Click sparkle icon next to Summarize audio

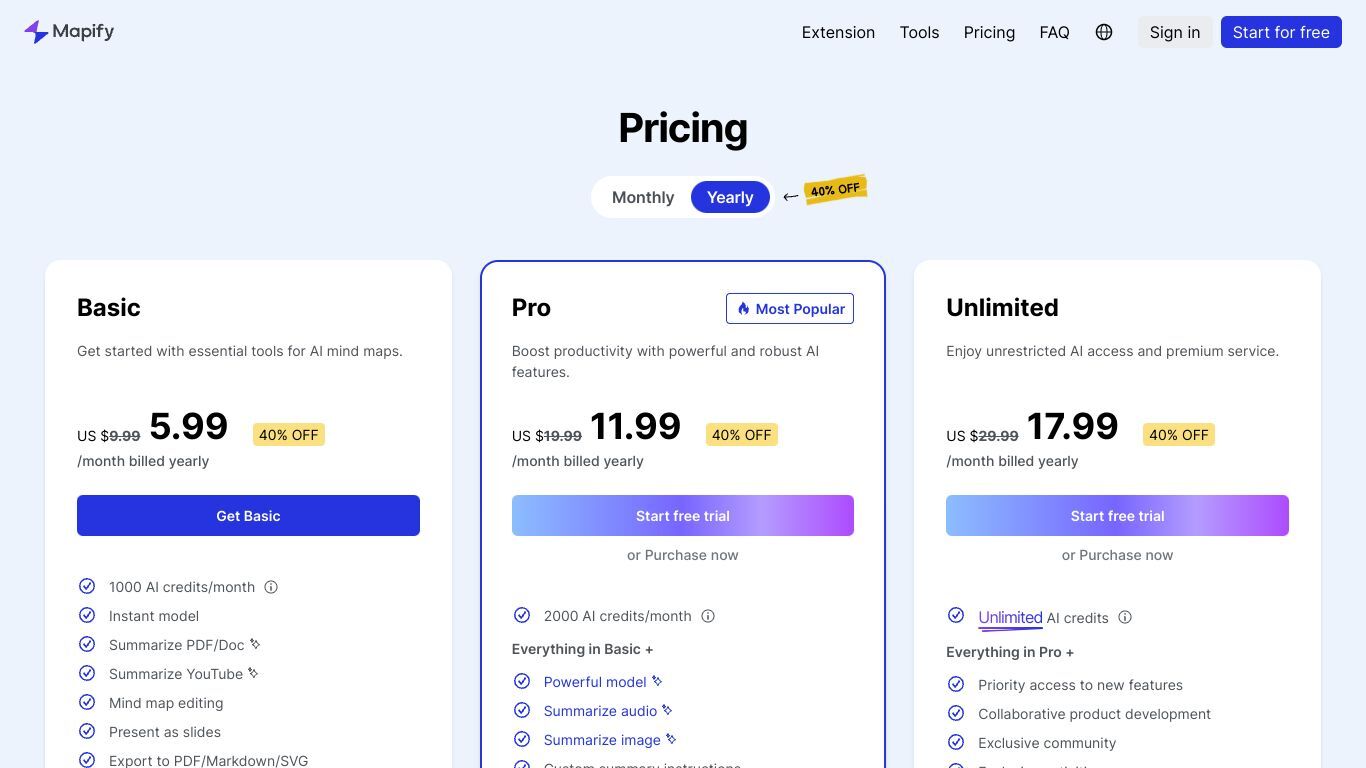[x=667, y=710]
